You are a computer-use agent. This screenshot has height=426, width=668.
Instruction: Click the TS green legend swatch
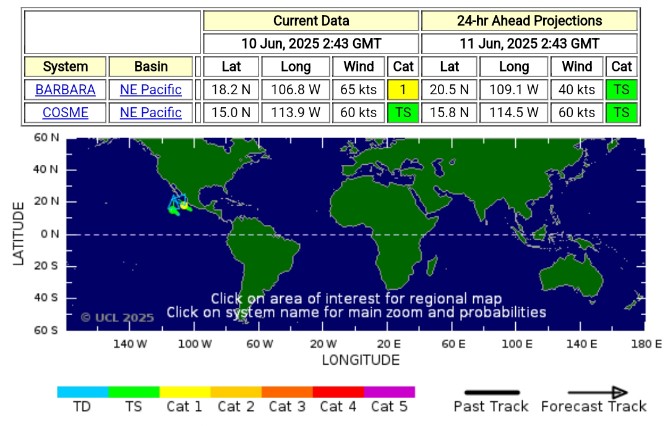(134, 392)
